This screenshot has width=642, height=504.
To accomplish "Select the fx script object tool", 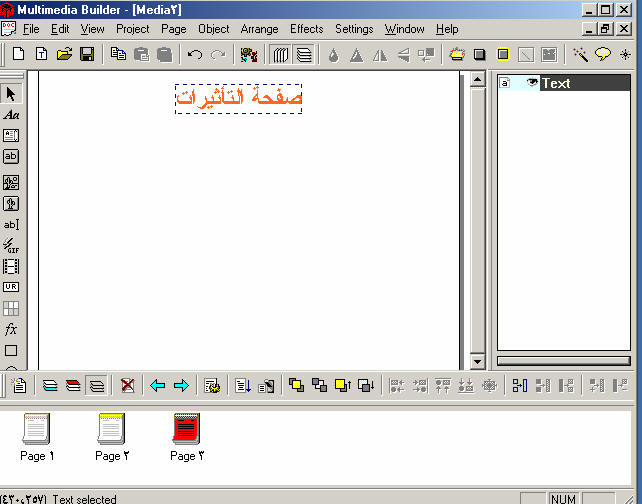I will tap(11, 329).
